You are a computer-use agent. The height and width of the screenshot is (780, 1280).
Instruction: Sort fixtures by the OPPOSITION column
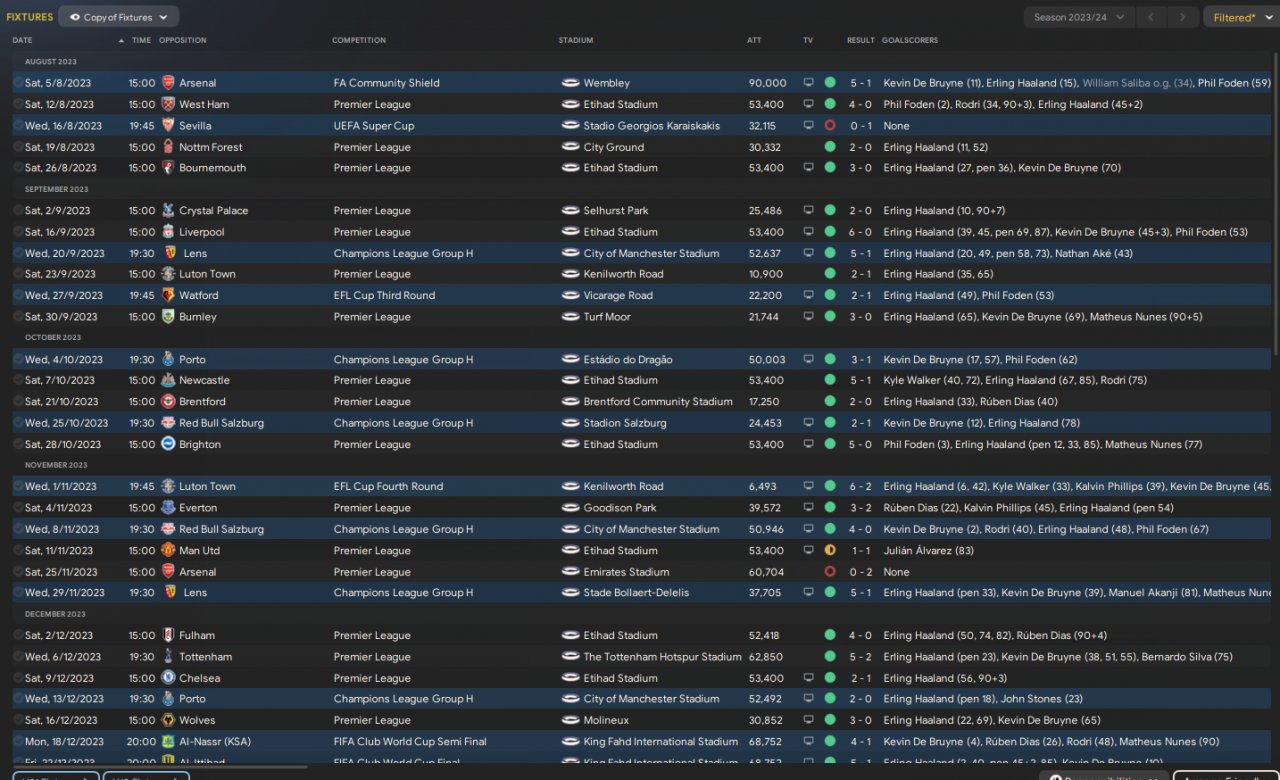pyautogui.click(x=183, y=40)
